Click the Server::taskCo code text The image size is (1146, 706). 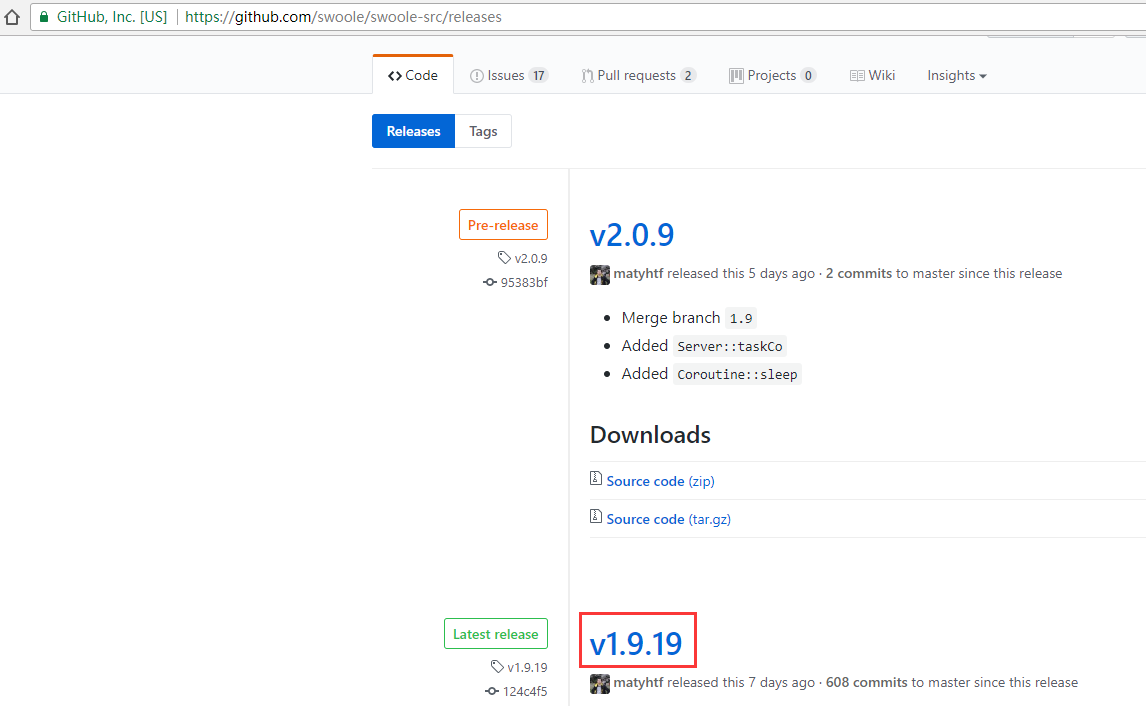pos(729,346)
